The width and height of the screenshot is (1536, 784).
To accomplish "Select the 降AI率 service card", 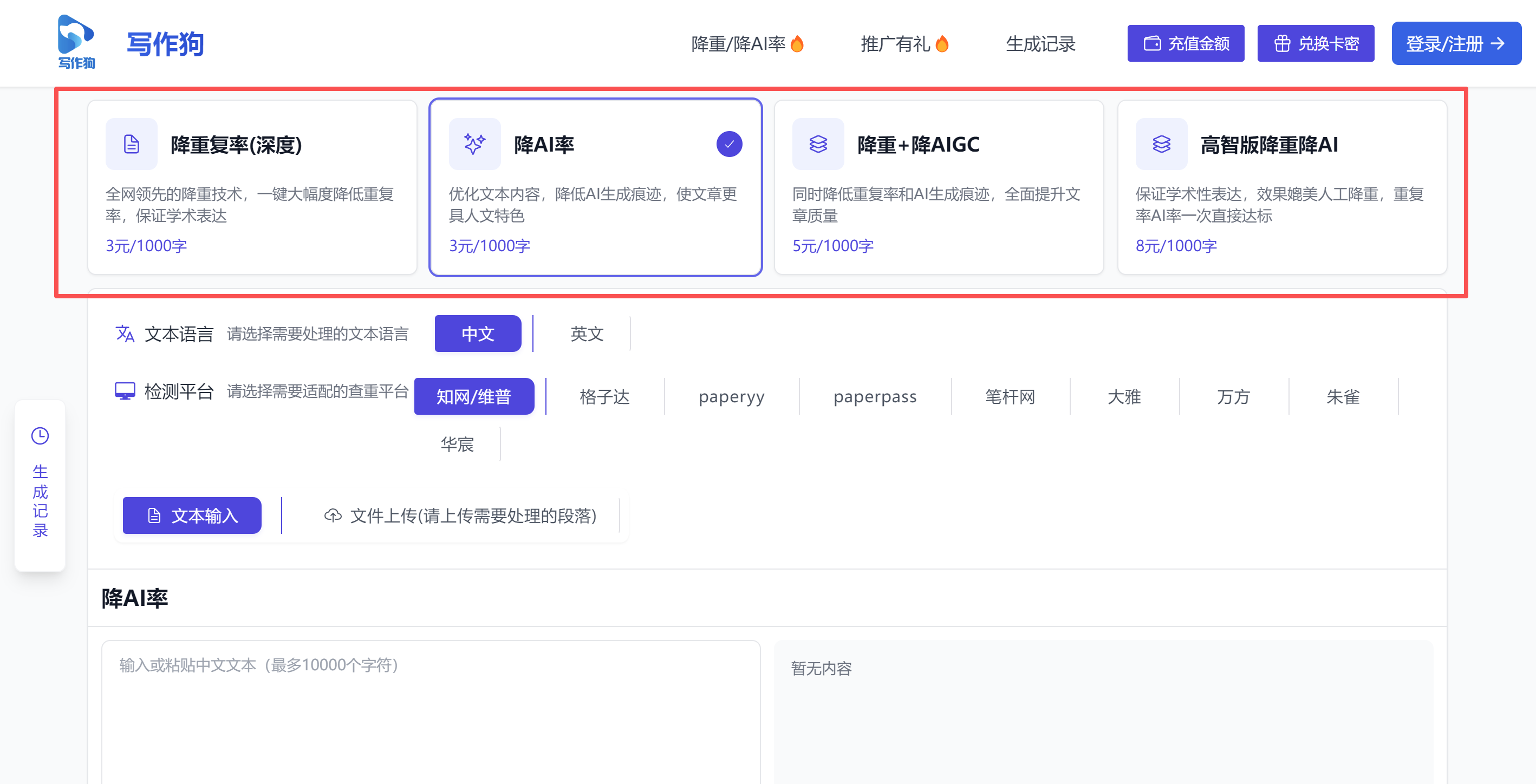I will (595, 187).
